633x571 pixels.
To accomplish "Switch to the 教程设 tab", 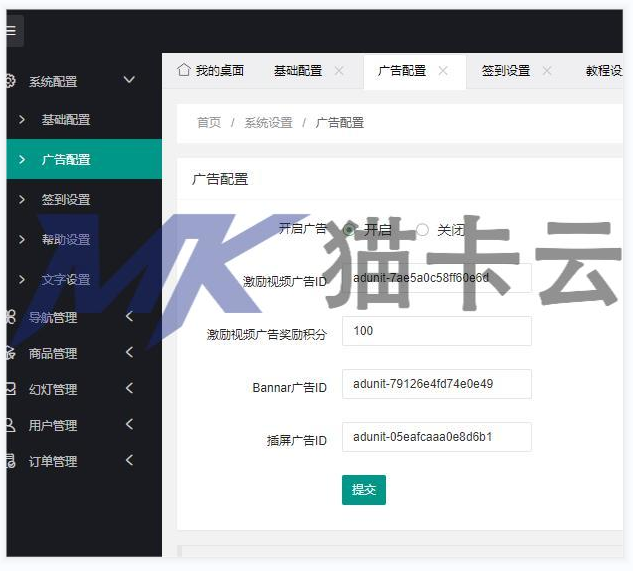I will point(604,71).
